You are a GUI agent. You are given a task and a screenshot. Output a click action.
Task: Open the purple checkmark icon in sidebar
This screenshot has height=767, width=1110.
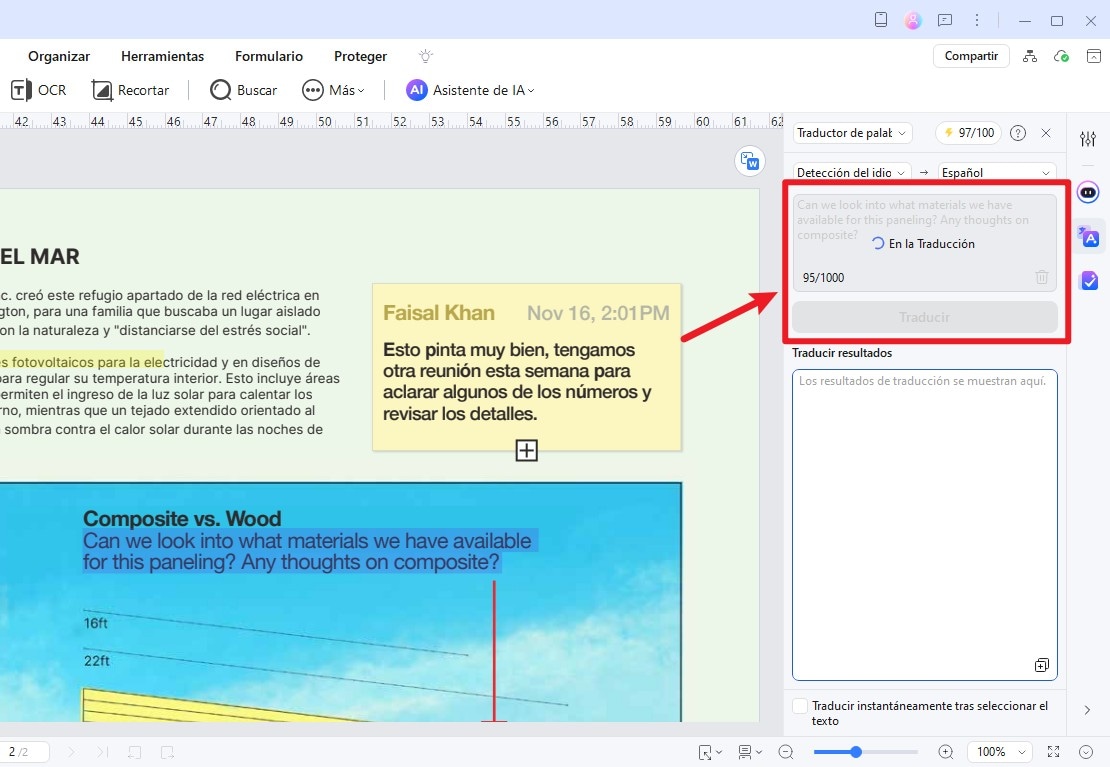[1089, 280]
